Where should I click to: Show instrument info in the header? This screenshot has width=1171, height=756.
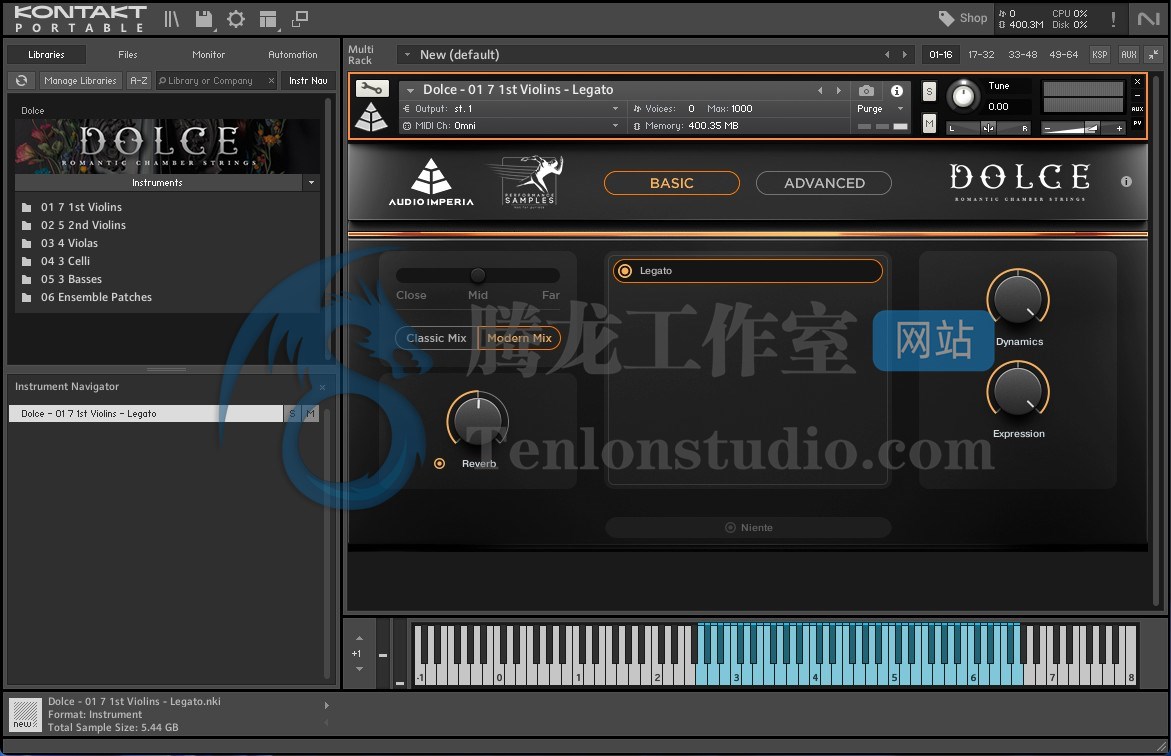click(897, 90)
